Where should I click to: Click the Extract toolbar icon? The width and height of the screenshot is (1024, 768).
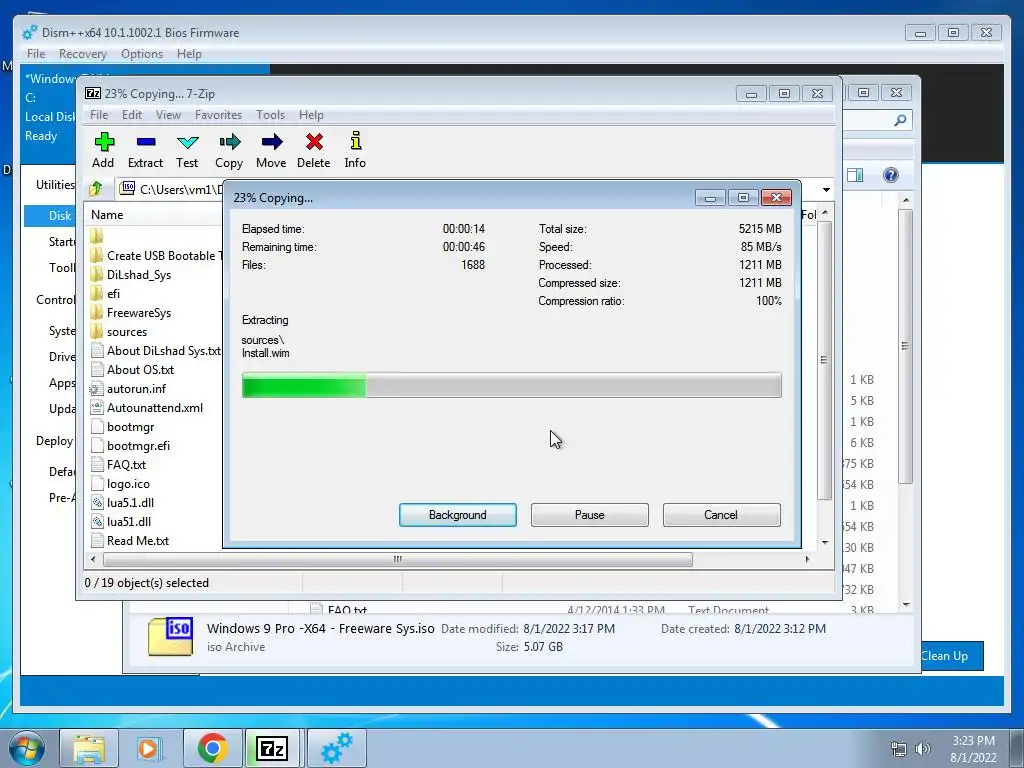point(146,142)
